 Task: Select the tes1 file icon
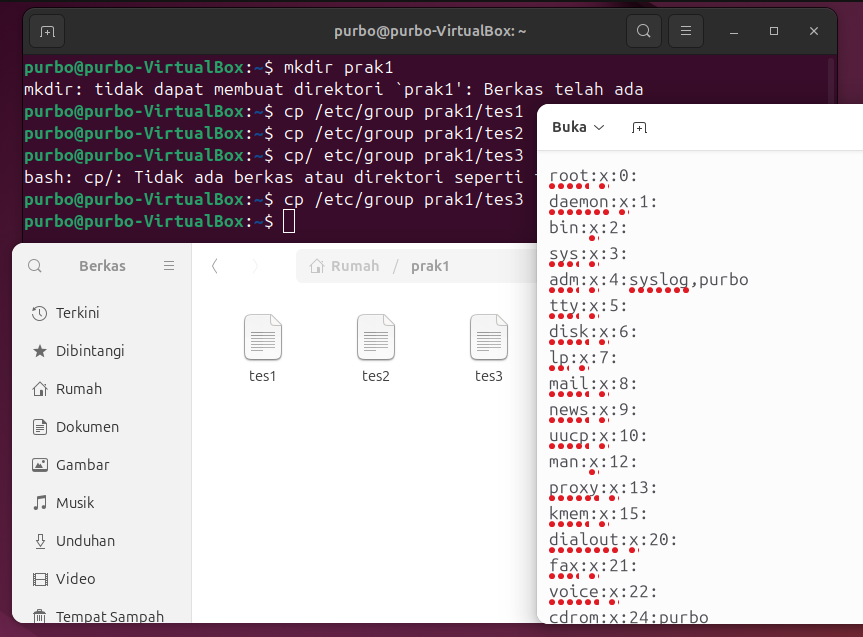[x=263, y=337]
